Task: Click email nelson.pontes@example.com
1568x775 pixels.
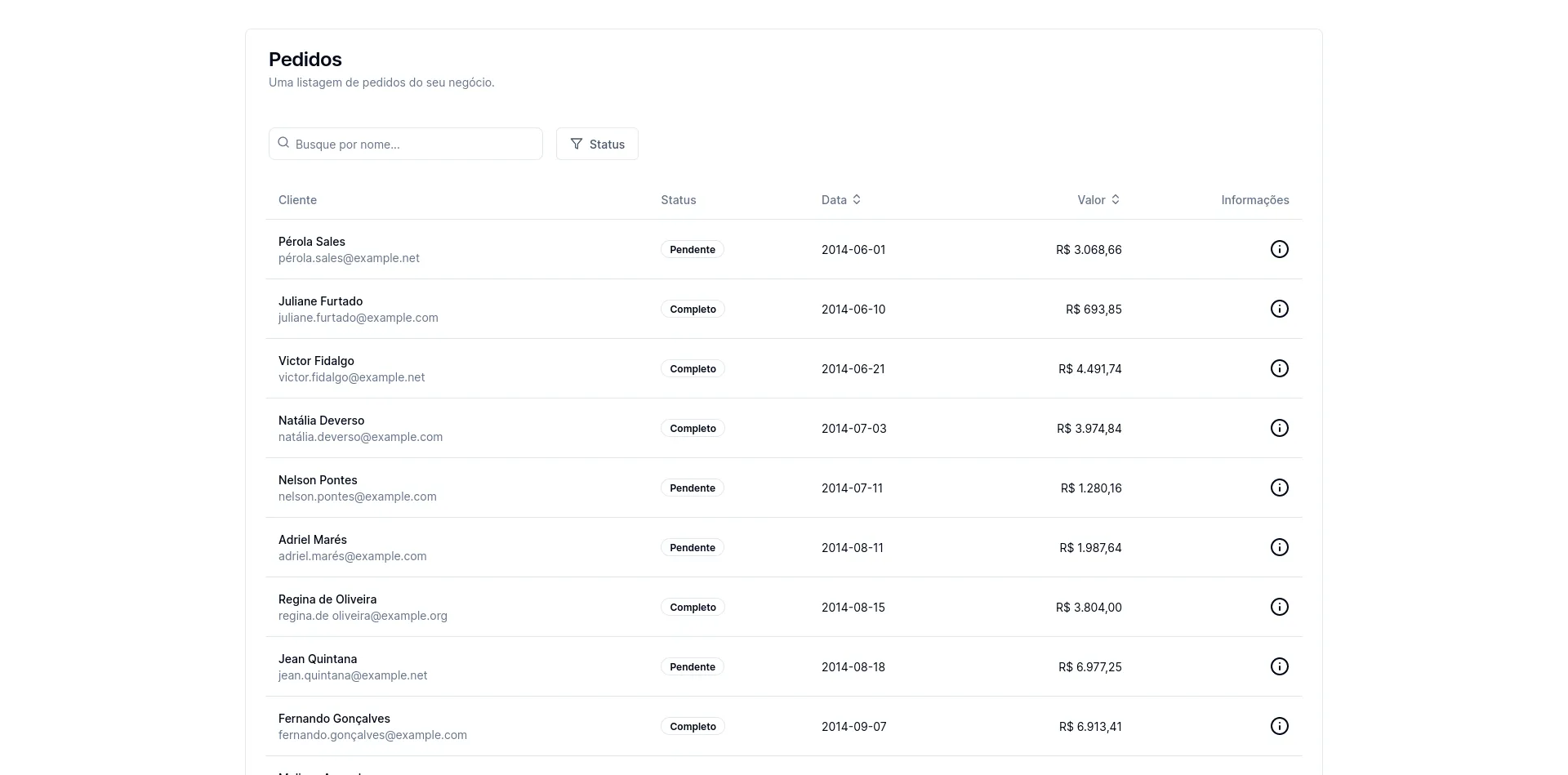Action: [358, 497]
